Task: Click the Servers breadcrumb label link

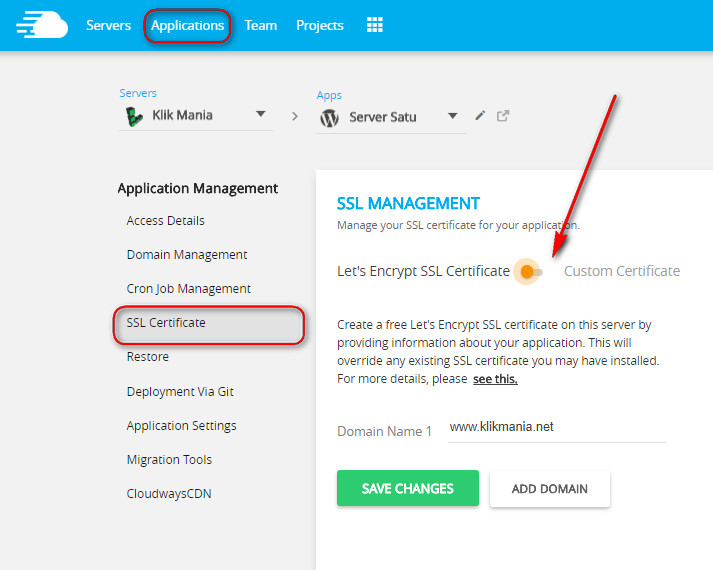Action: tap(138, 93)
